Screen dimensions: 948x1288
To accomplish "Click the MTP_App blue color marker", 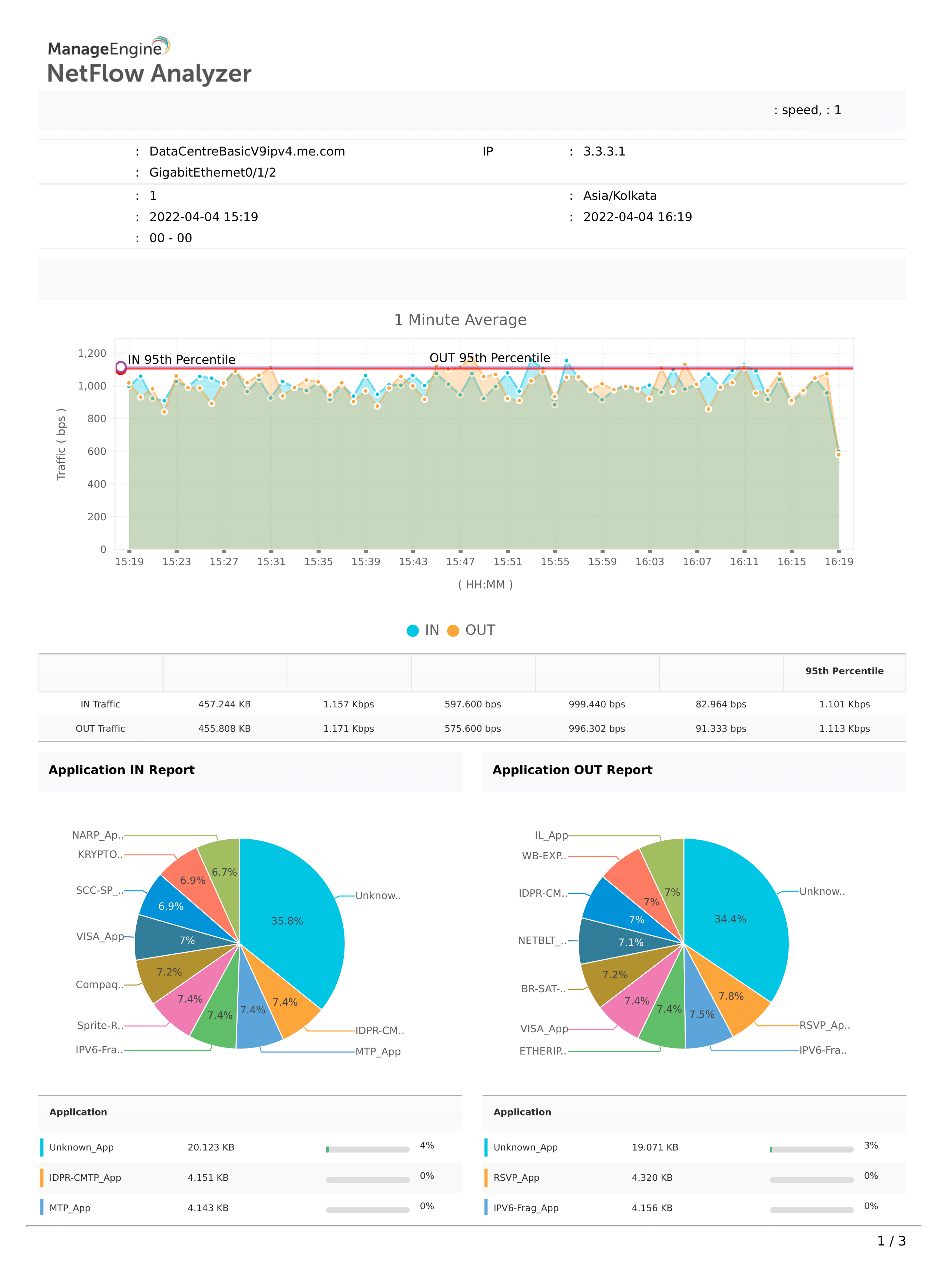I will pos(42,1208).
